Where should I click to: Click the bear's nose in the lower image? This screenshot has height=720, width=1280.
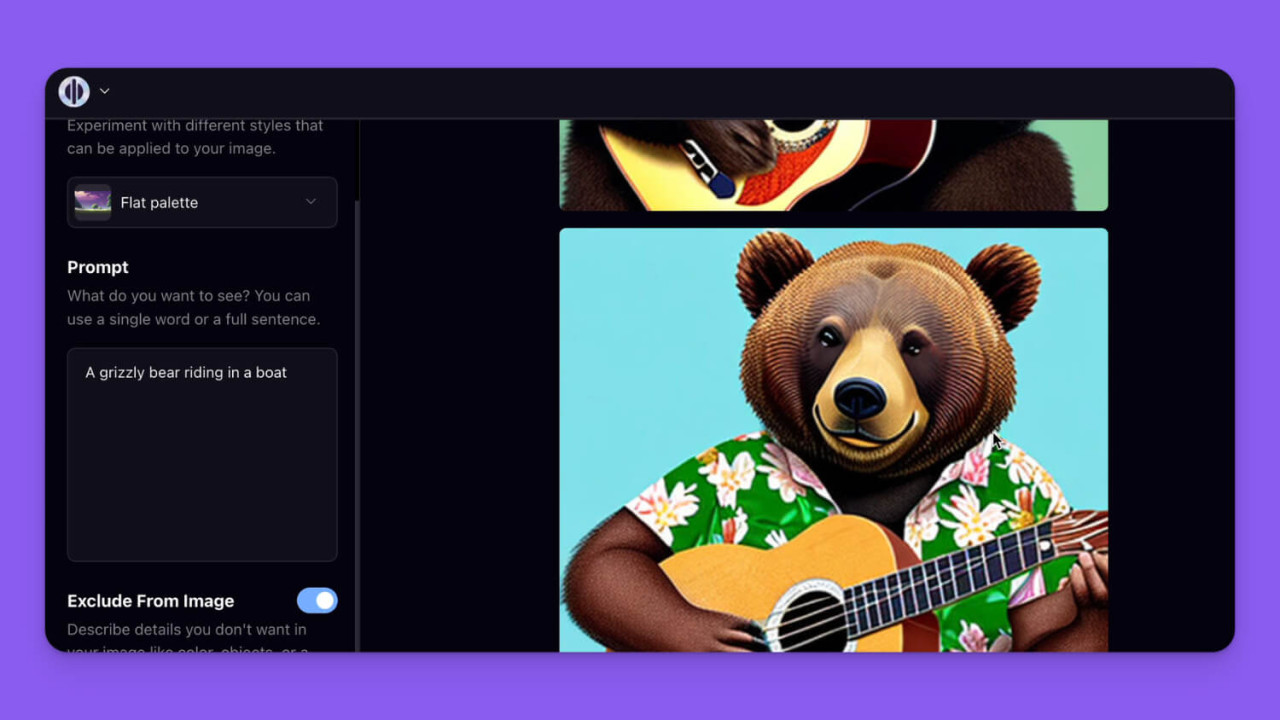(859, 397)
